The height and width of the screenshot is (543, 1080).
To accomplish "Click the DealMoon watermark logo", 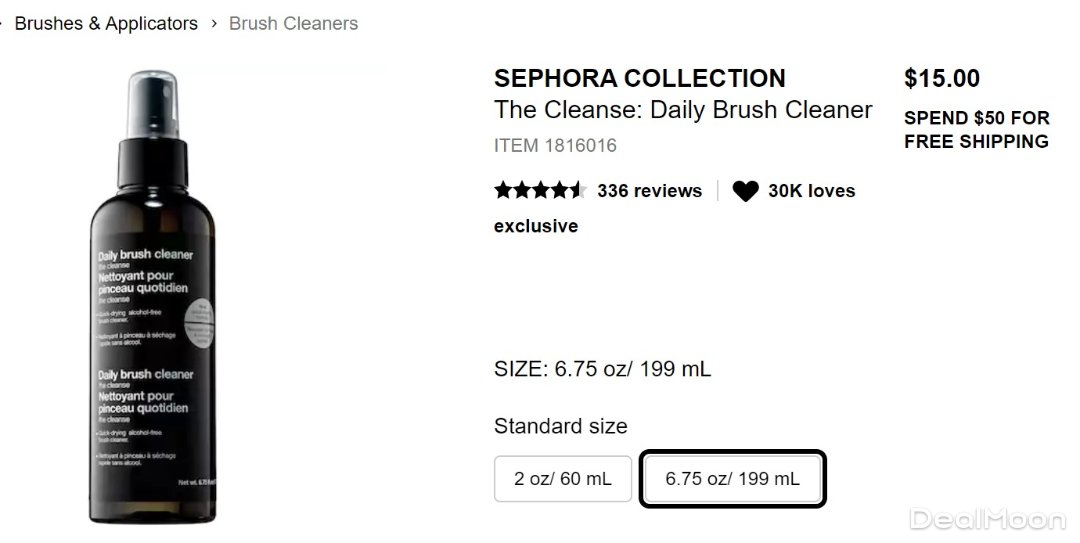I will click(x=988, y=519).
